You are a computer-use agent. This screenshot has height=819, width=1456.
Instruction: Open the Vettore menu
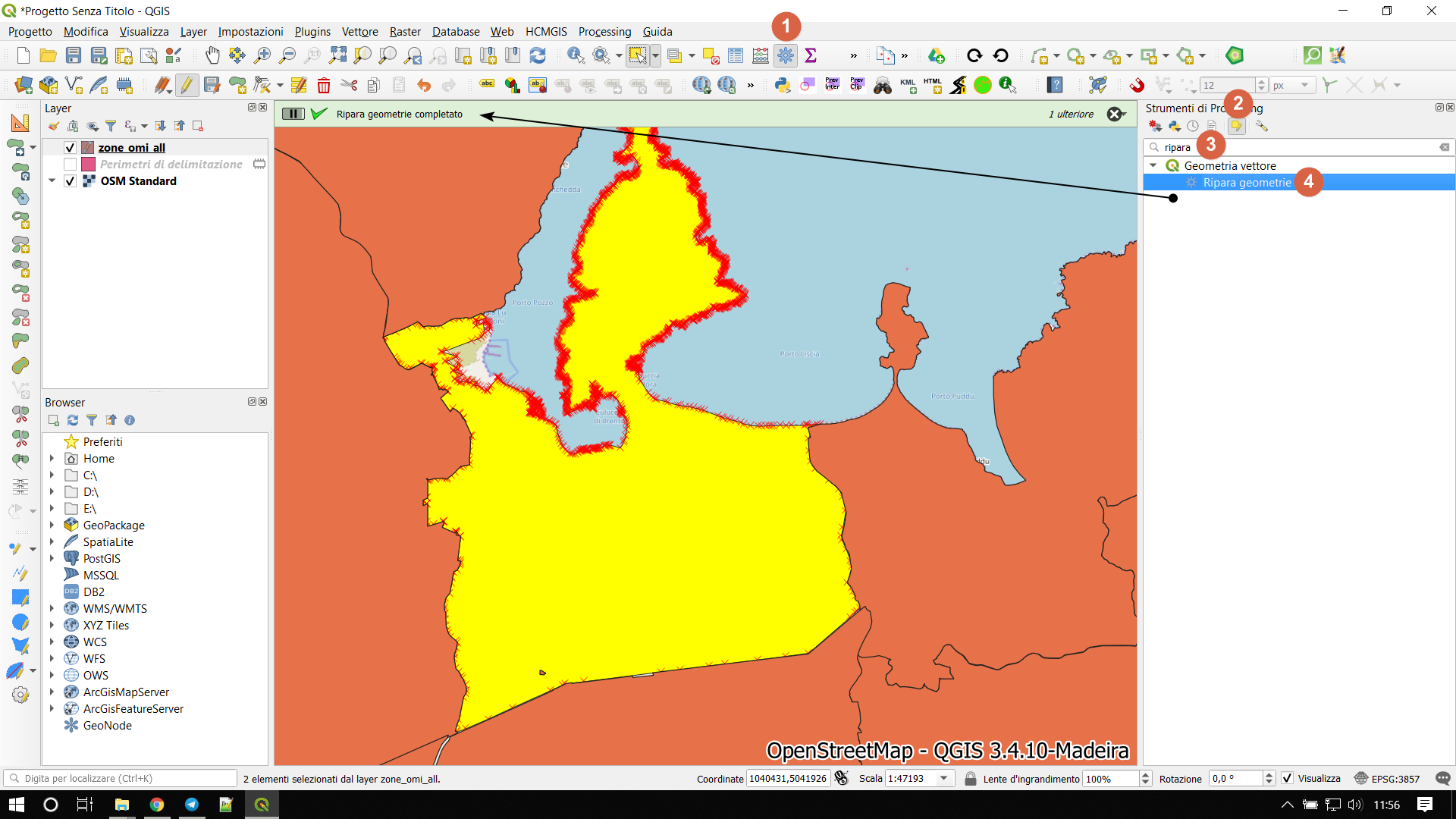point(359,31)
